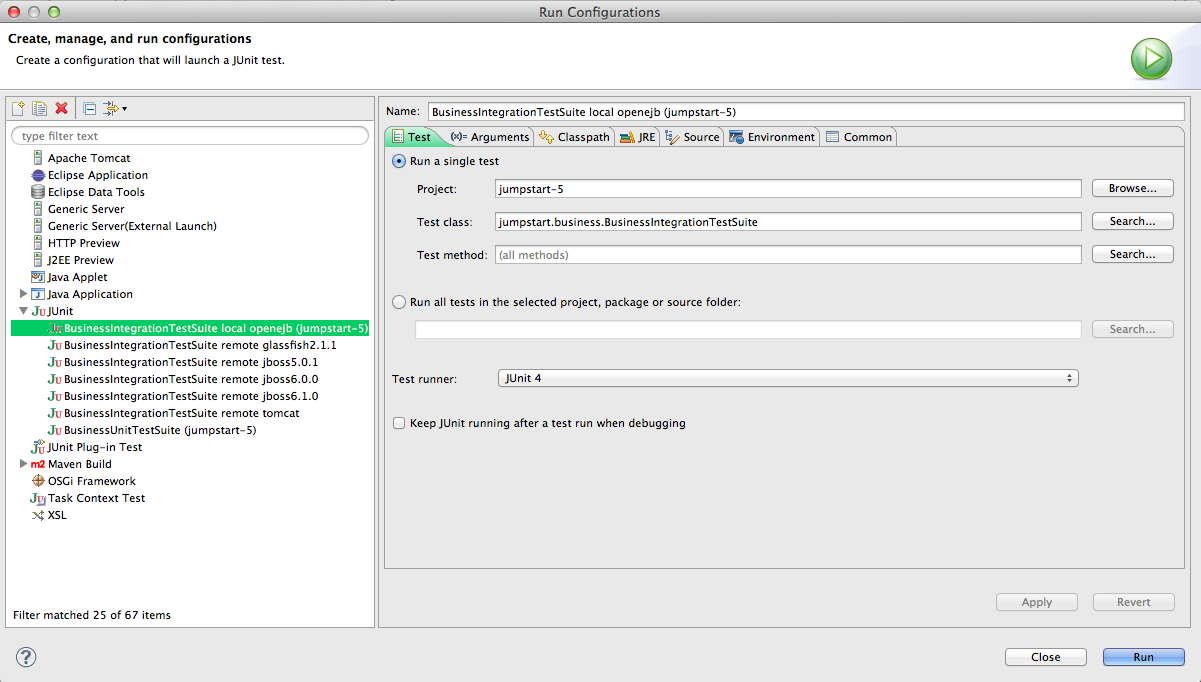Click Search next to Test method
This screenshot has height=682, width=1201.
[1133, 254]
